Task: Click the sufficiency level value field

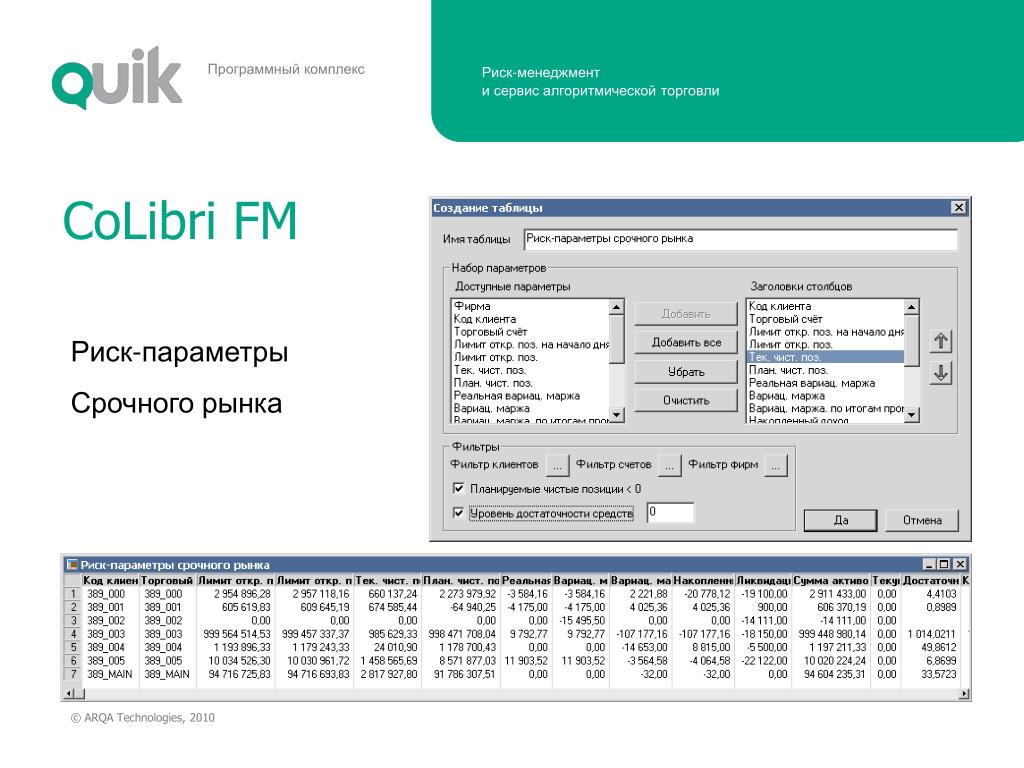Action: (x=670, y=512)
